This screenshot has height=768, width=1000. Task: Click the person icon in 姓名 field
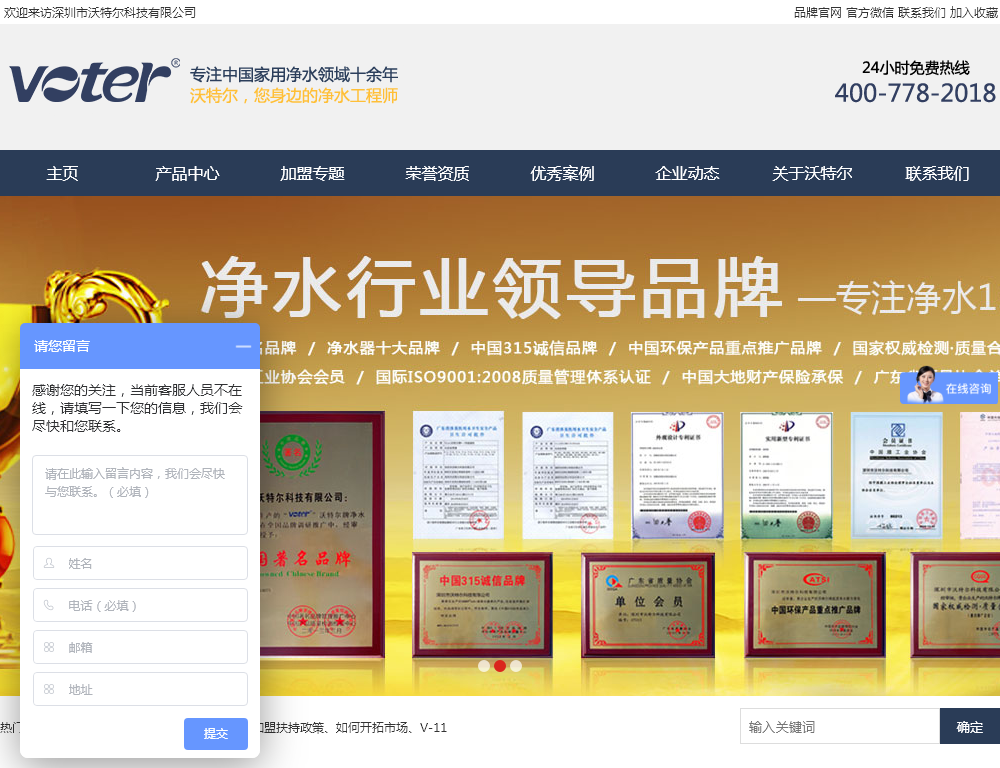(x=49, y=563)
